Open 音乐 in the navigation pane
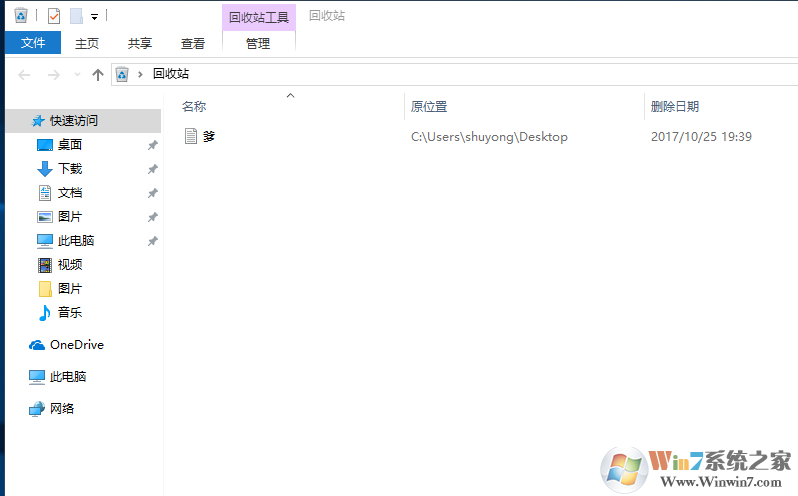 pos(70,312)
